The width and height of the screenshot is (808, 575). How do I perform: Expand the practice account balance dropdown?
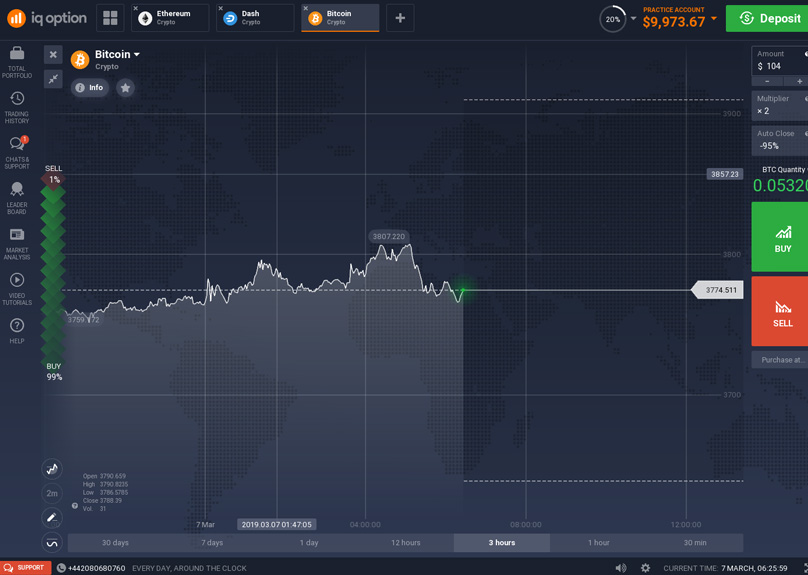714,19
